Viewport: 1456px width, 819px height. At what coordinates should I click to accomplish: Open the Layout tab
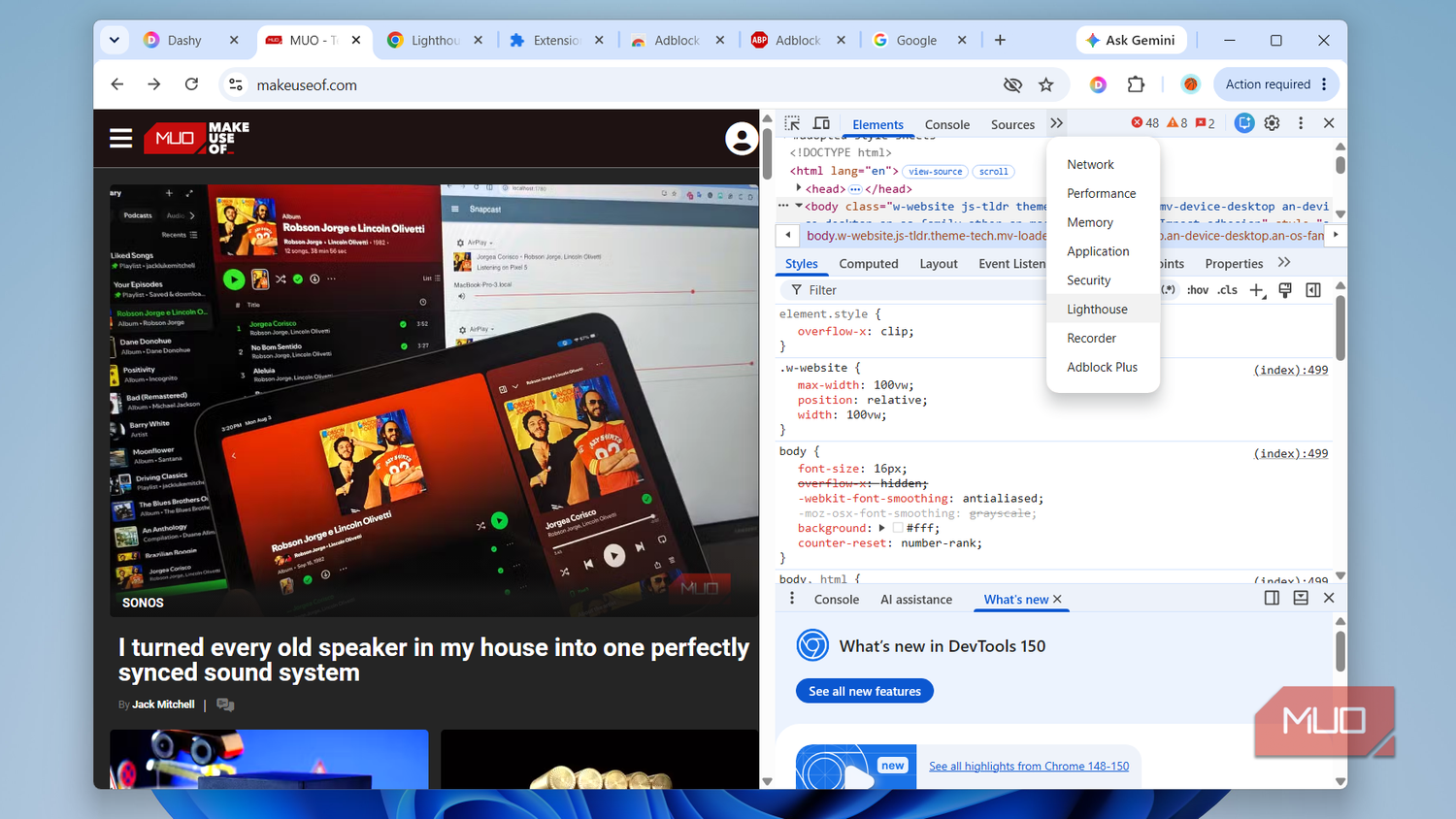[939, 263]
